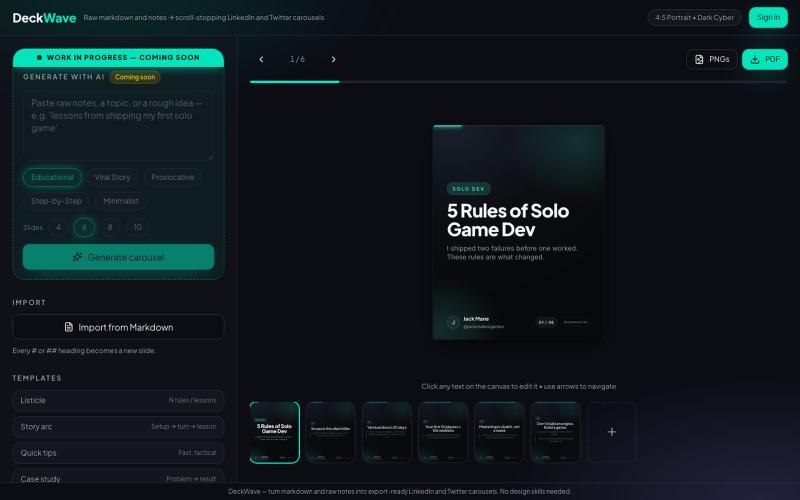800x500 pixels.
Task: Set slide count to 4
Action: point(59,227)
